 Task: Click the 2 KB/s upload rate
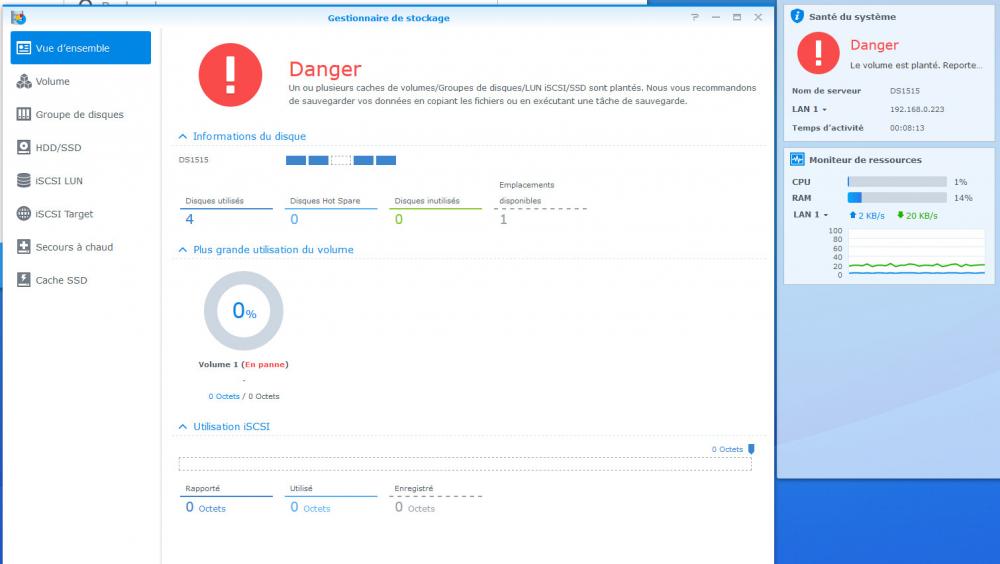pos(867,216)
